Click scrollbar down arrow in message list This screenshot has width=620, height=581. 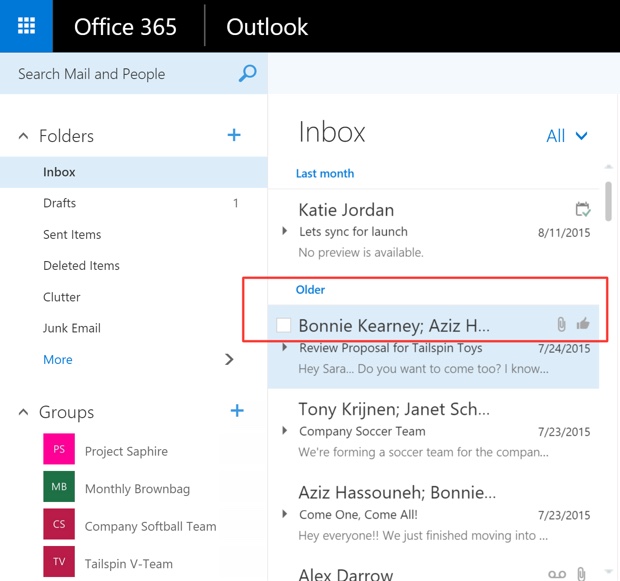pos(609,572)
